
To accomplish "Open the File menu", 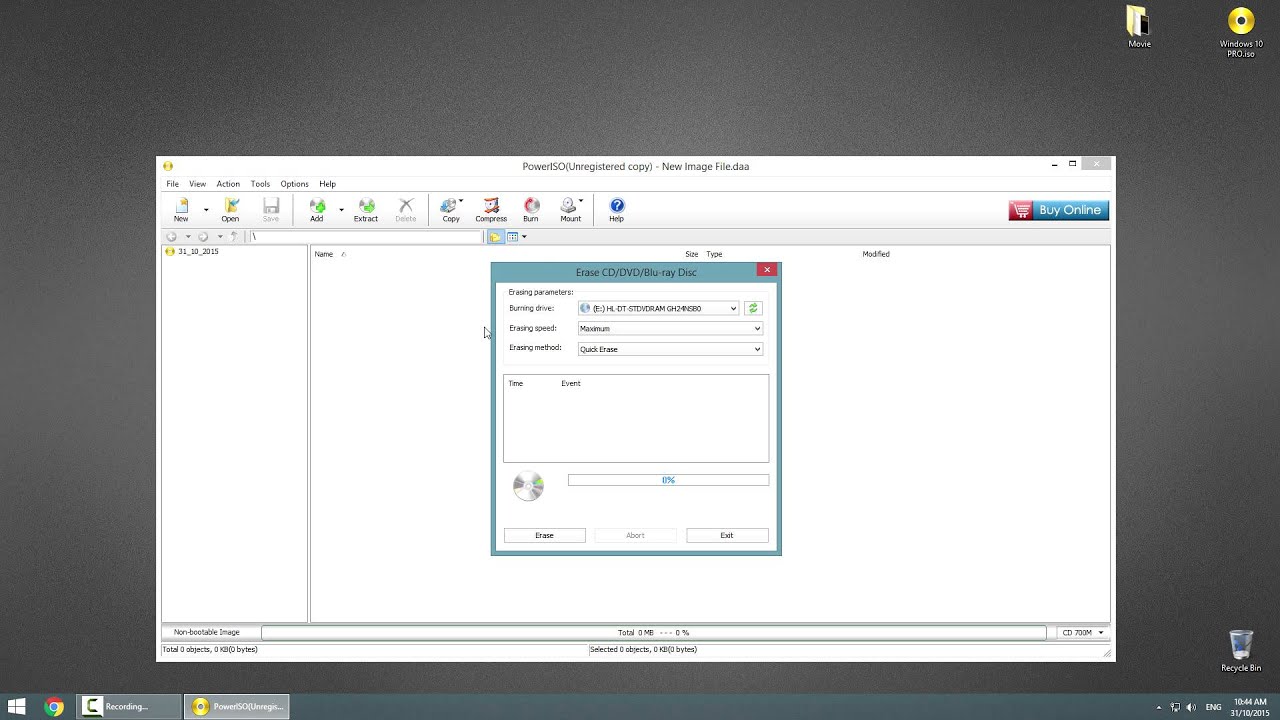I will [x=173, y=184].
